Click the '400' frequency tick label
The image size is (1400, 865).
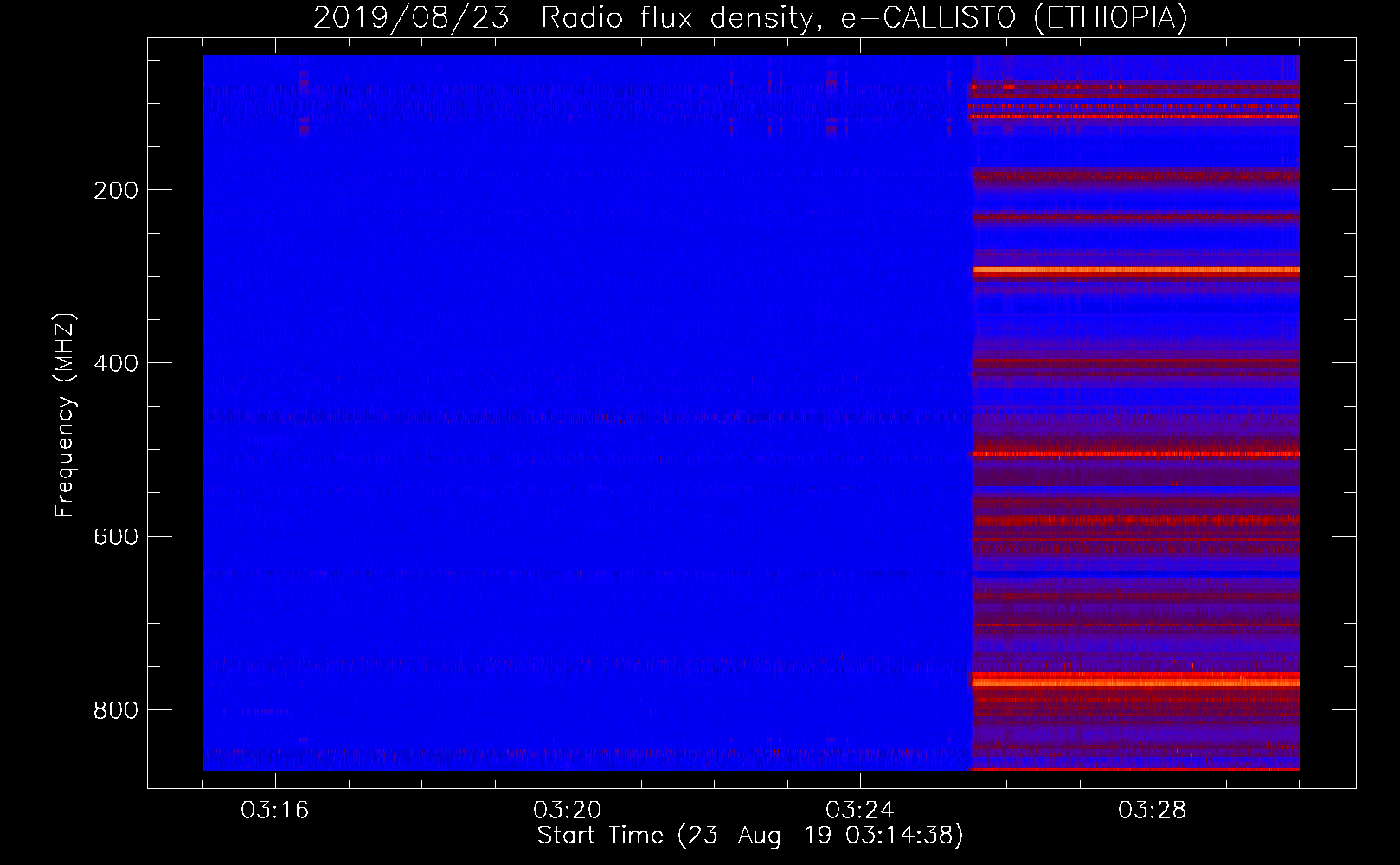click(116, 363)
